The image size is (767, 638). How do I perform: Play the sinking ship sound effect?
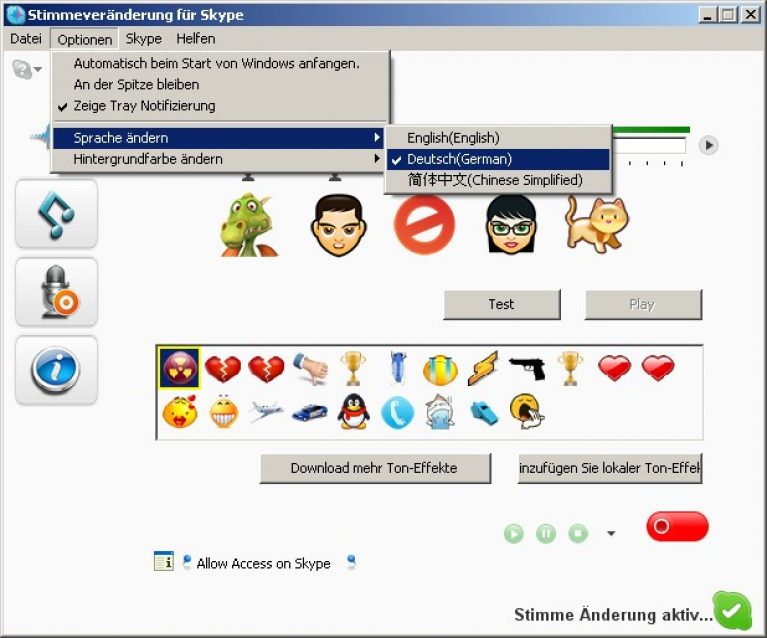click(440, 412)
